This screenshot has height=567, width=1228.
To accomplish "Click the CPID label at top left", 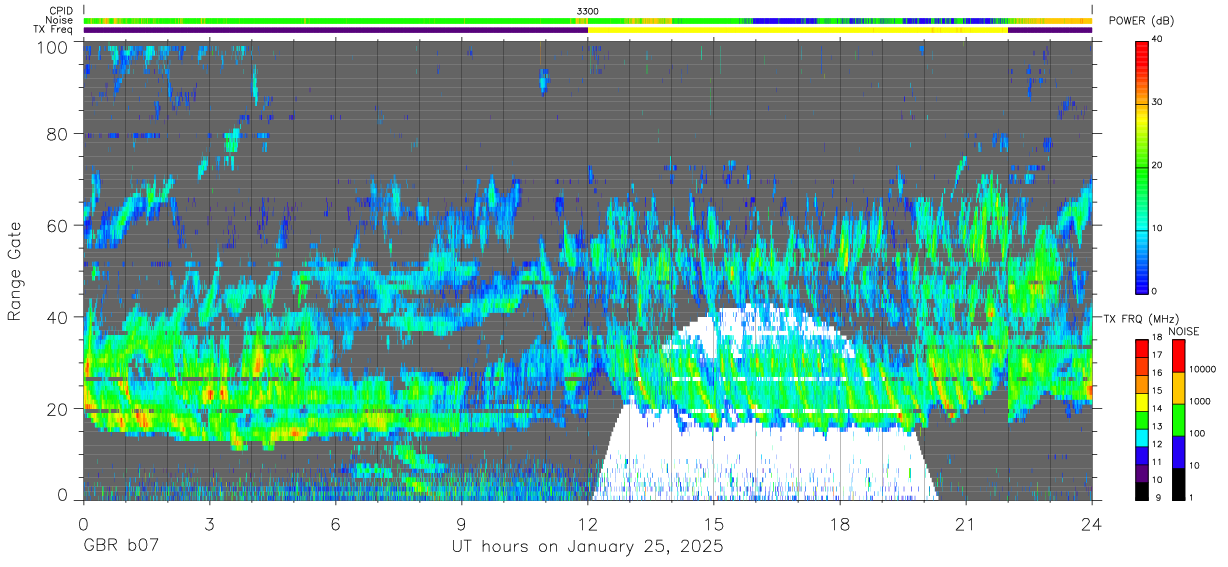I will [x=59, y=11].
